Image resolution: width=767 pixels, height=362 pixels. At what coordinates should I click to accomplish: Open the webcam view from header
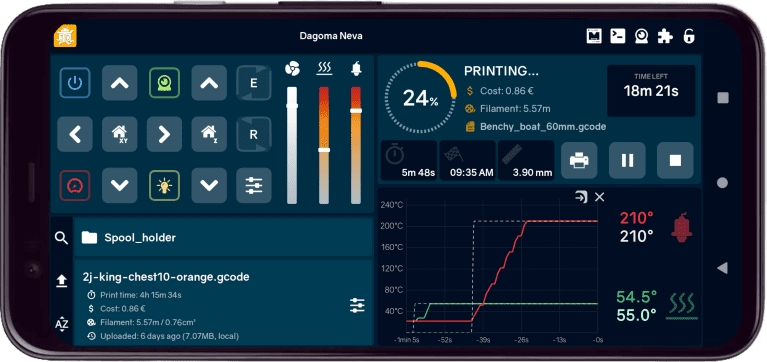[x=641, y=36]
